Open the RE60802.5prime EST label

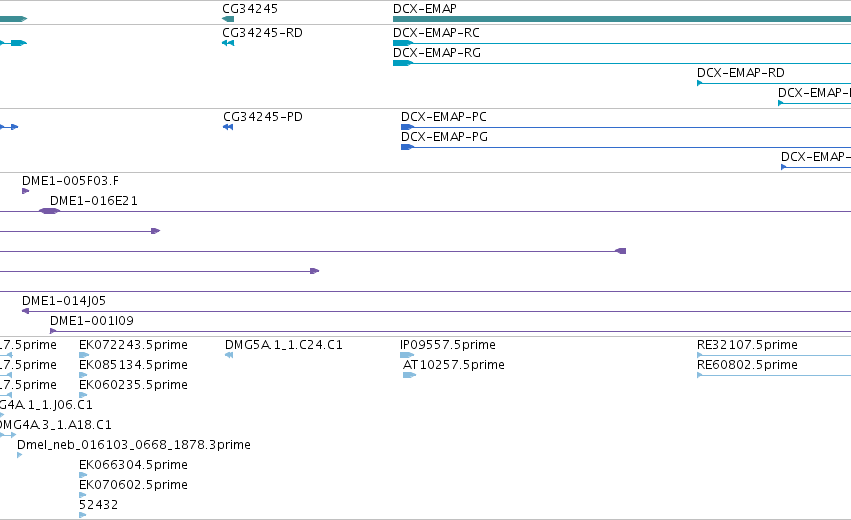pyautogui.click(x=747, y=365)
